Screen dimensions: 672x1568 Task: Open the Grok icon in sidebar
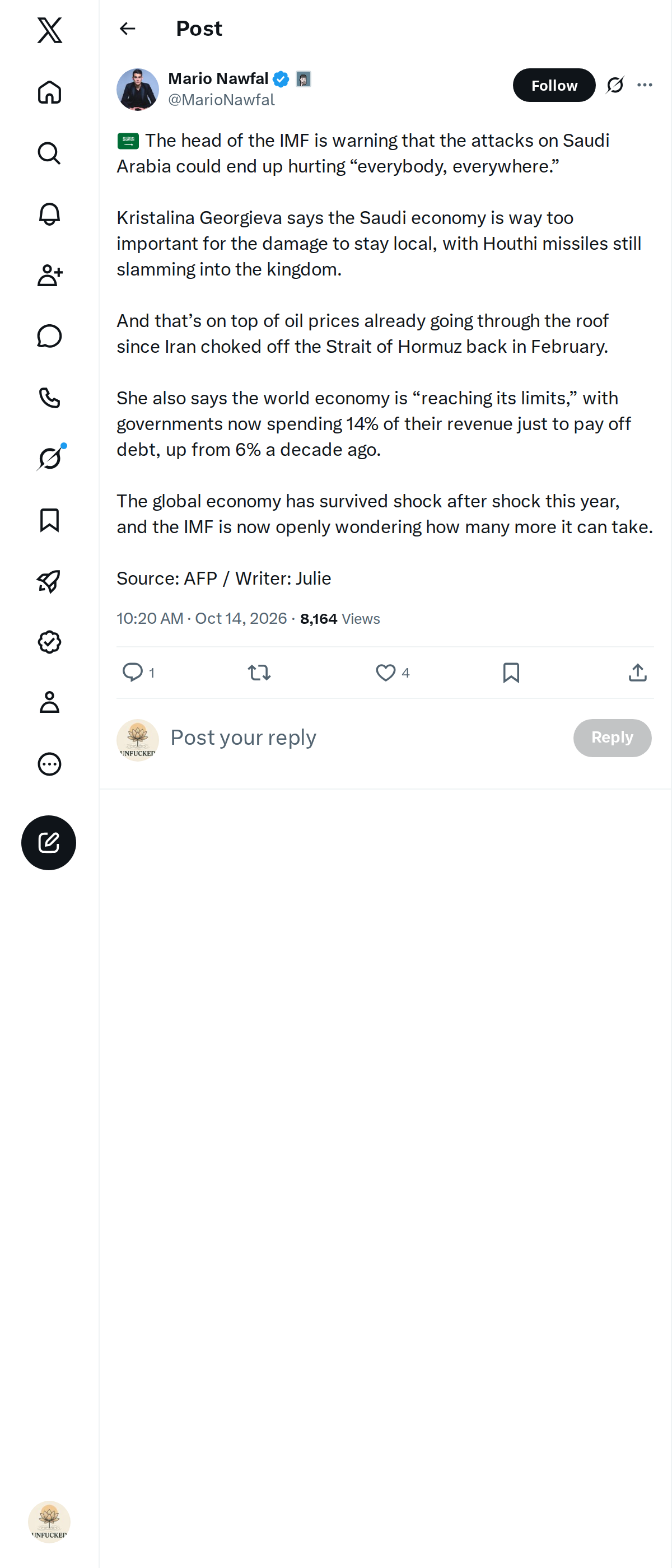pos(49,458)
